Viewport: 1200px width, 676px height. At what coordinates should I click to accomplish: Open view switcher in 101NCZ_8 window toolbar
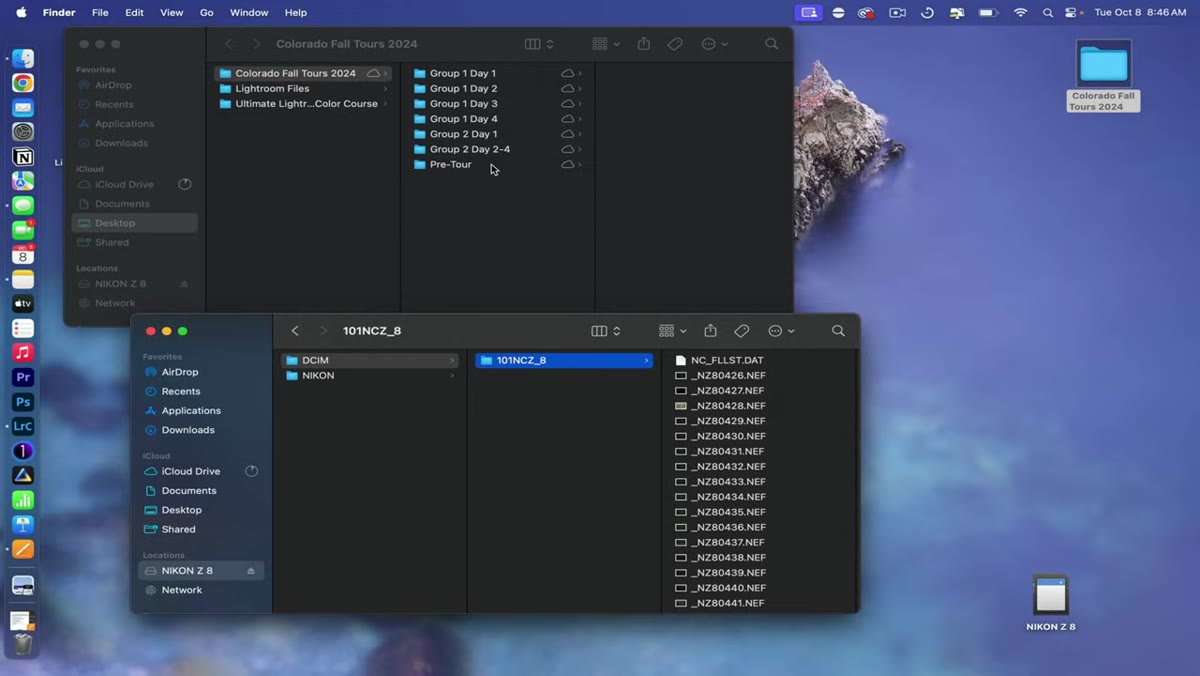coord(606,331)
